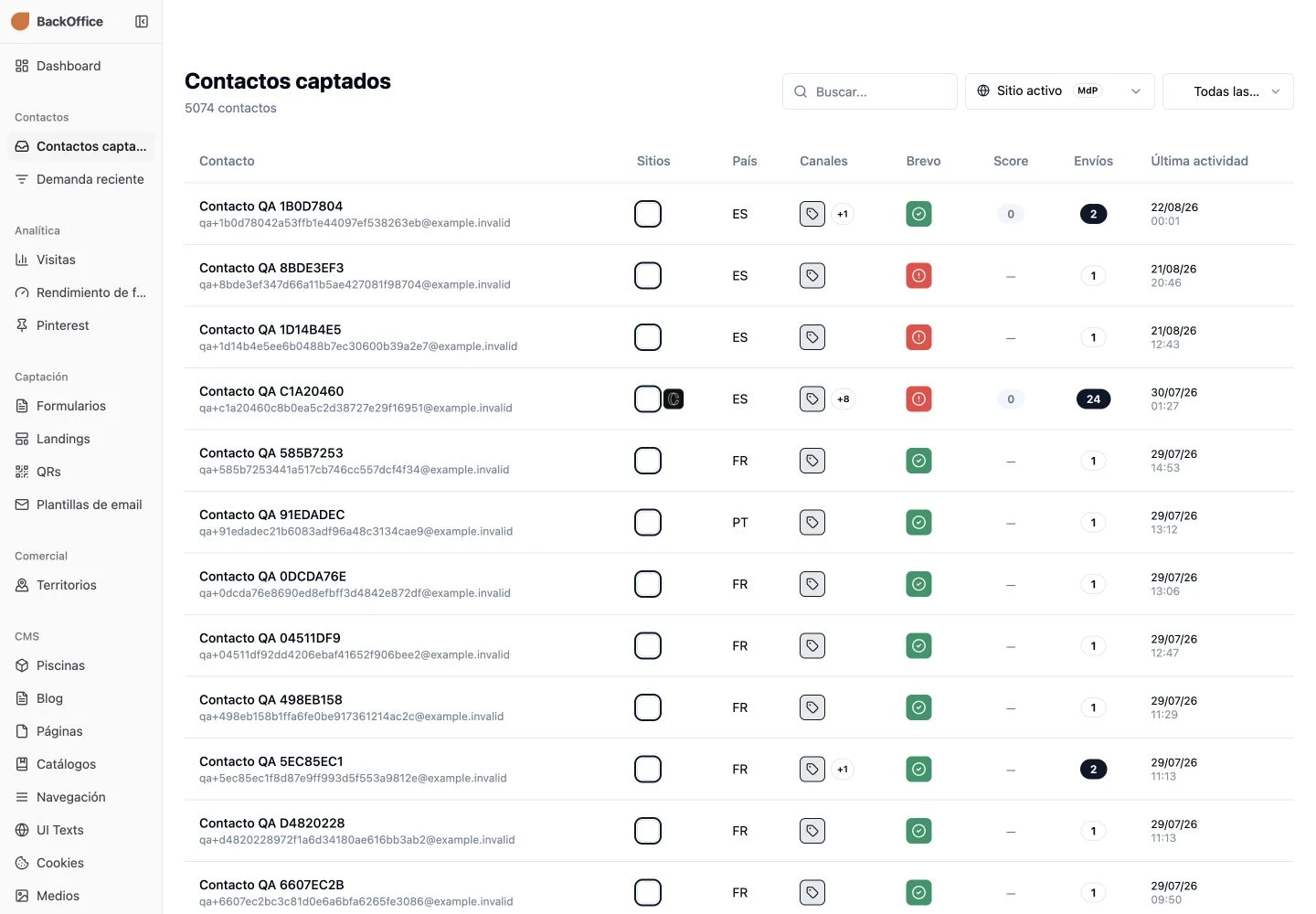Collapse the sidebar with the panel icon
Screen dimensions: 1316x914
(x=142, y=21)
